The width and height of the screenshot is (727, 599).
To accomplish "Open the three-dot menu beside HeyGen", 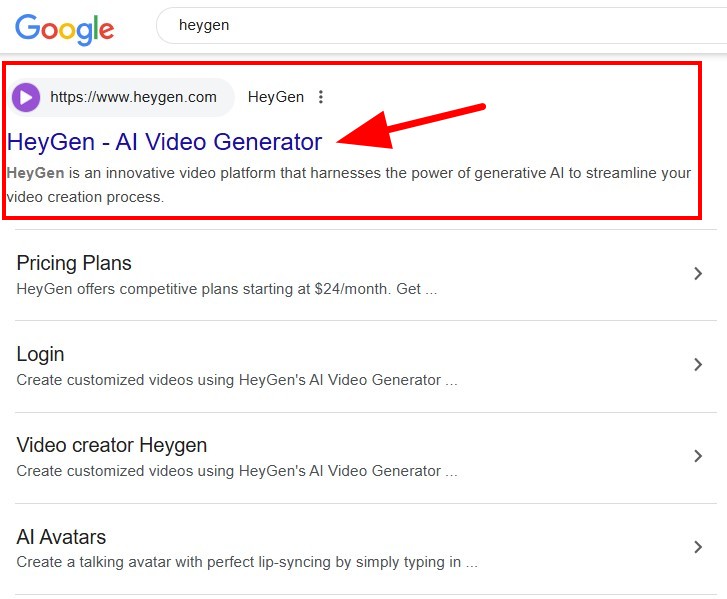I will [320, 97].
